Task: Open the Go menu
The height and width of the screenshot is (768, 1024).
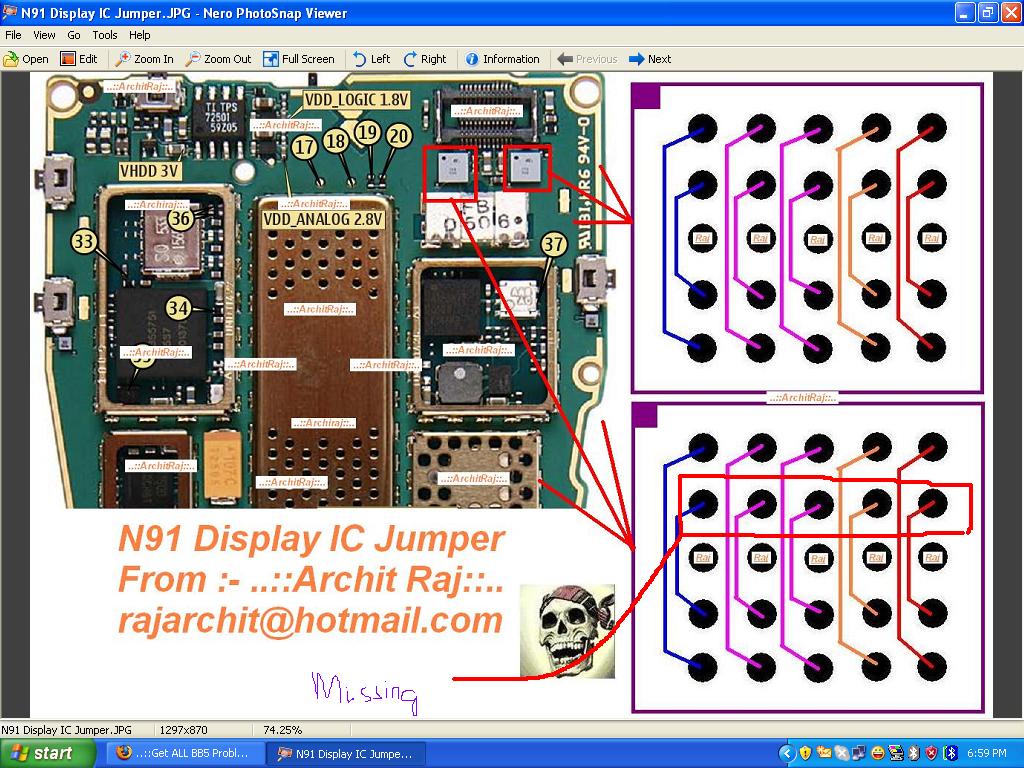Action: [x=74, y=35]
